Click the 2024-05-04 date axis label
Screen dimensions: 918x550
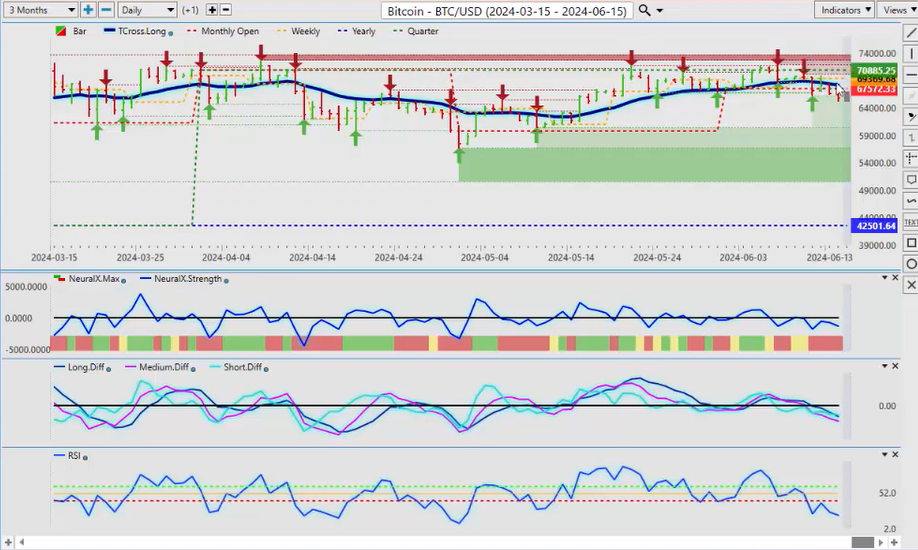(484, 257)
